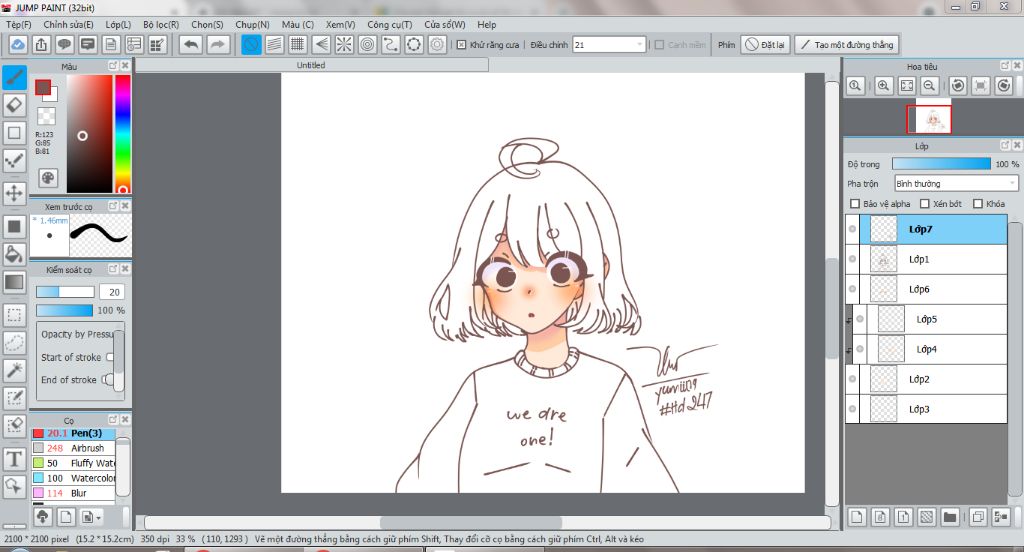Viewport: 1024px width, 552px height.
Task: Toggle visibility of Lớp3 layer
Action: 852,409
